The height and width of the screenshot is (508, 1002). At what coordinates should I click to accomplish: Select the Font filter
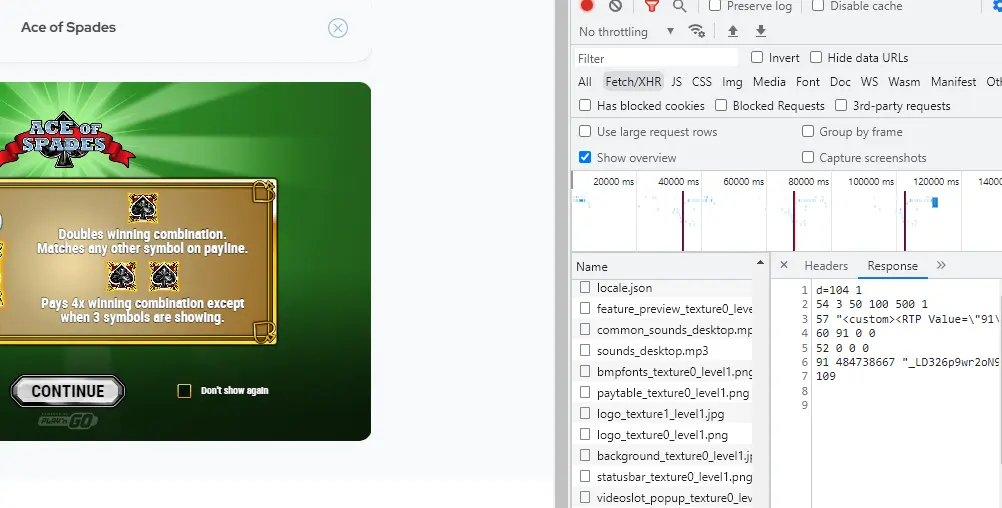pyautogui.click(x=808, y=82)
